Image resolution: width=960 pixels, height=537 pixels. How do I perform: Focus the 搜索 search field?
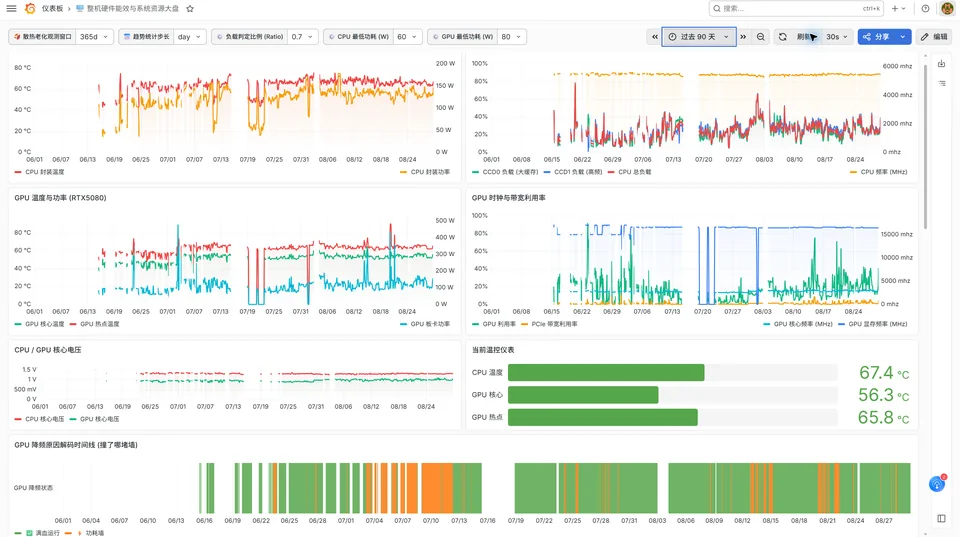[x=795, y=9]
